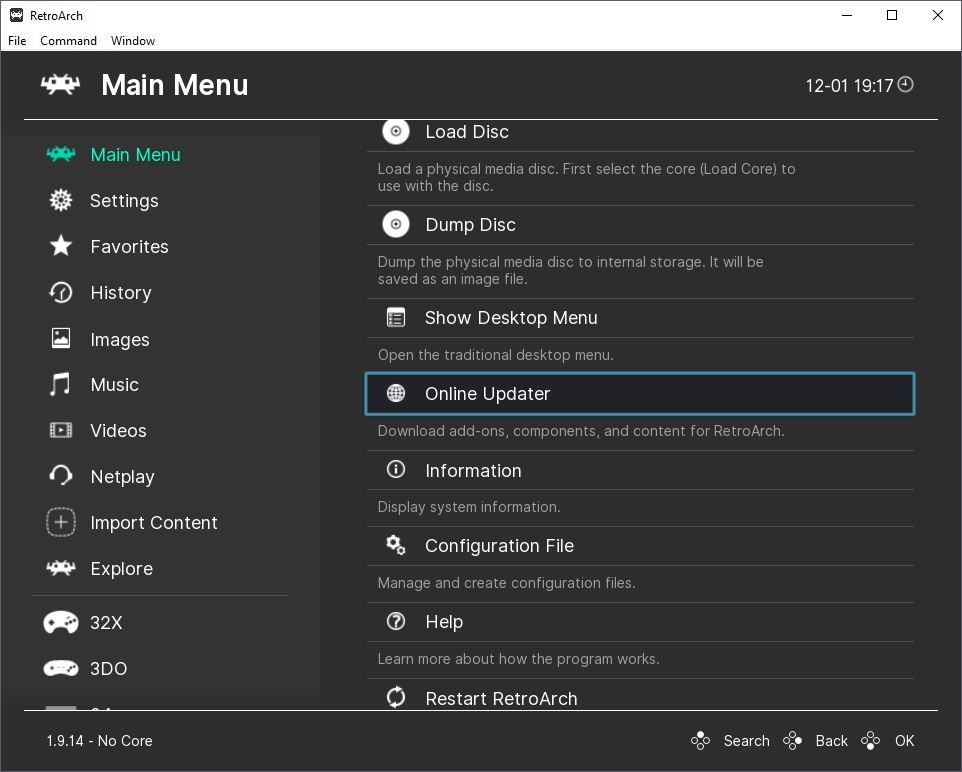Viewport: 962px width, 772px height.
Task: Open Favorites via the star icon
Action: [60, 246]
